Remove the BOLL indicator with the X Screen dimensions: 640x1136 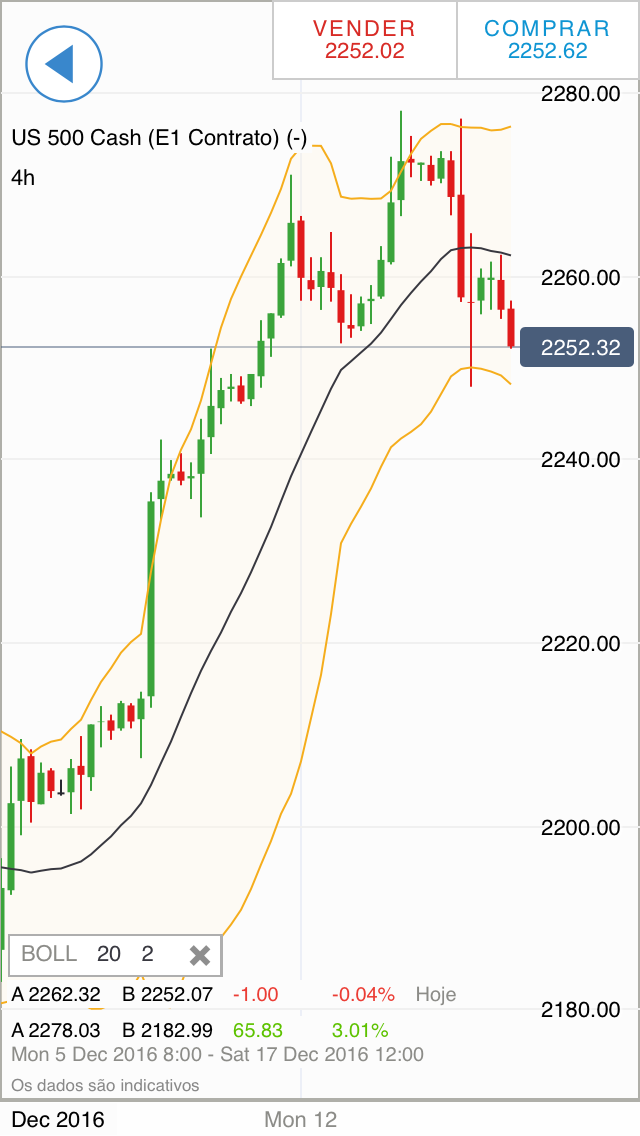click(x=200, y=955)
